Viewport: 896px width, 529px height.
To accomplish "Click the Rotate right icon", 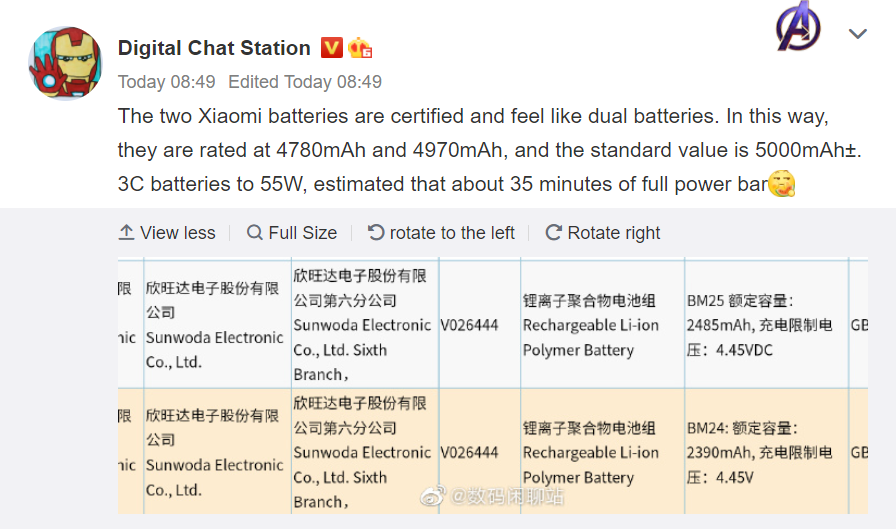I will point(553,233).
